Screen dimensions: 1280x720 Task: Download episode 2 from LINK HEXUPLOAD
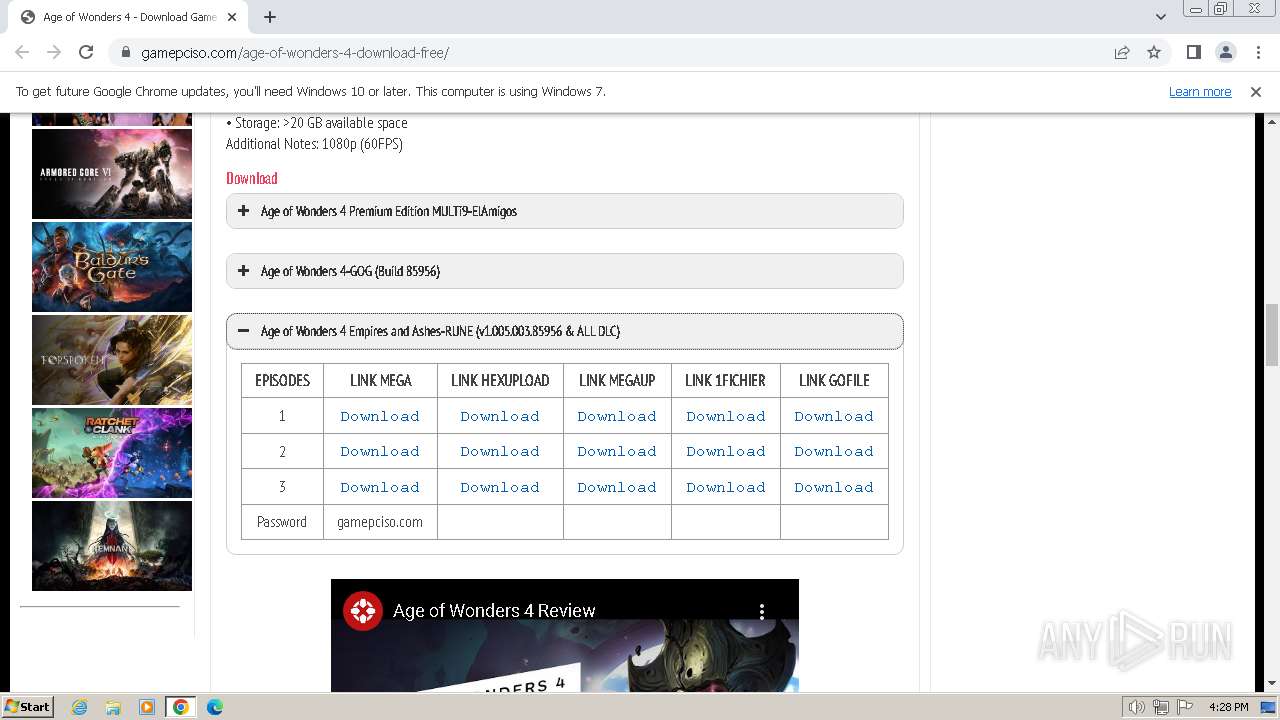coord(500,451)
